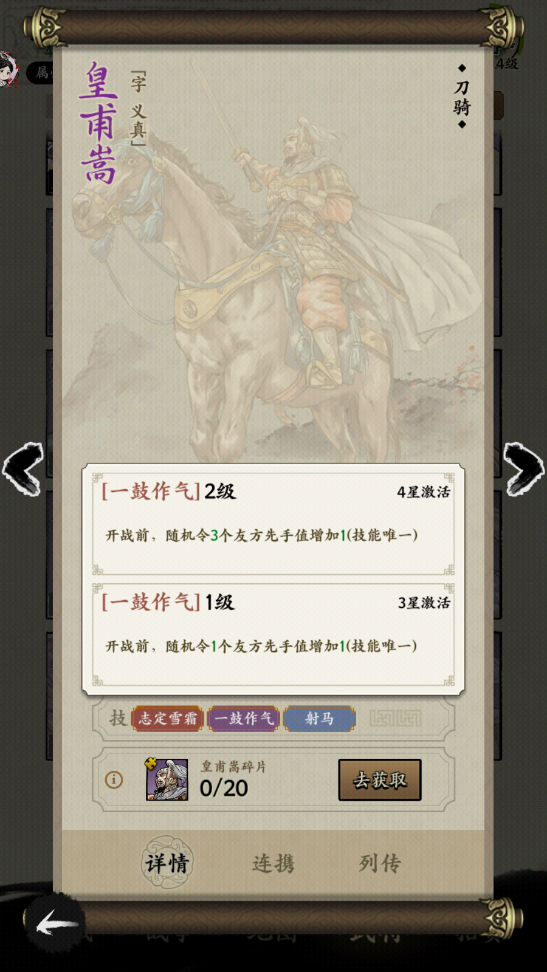Tap the 皇甫嵩 hero name title
Viewport: 547px width, 972px height.
tap(99, 122)
